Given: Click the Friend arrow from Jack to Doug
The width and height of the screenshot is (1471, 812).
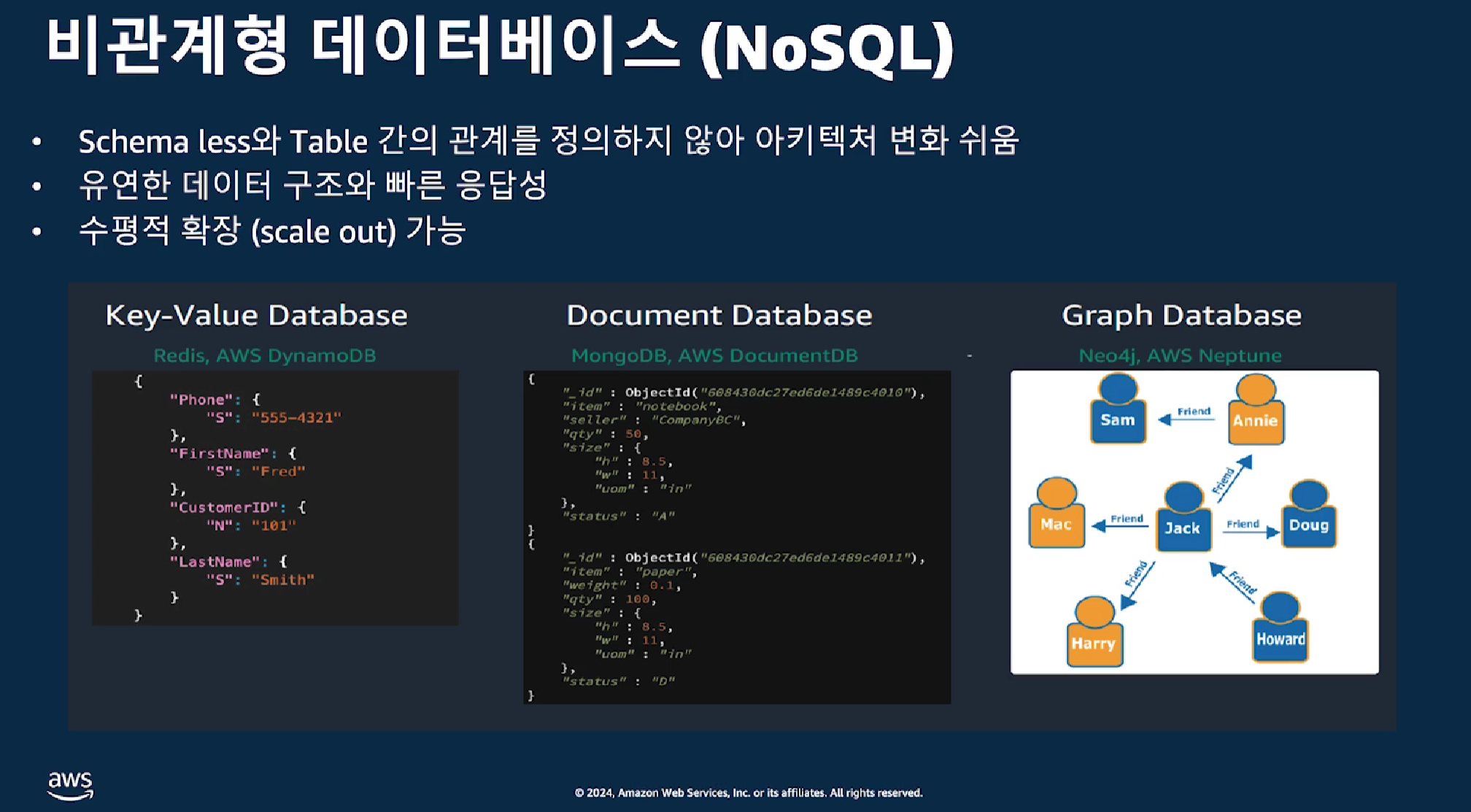Looking at the screenshot, I should pos(1251,528).
